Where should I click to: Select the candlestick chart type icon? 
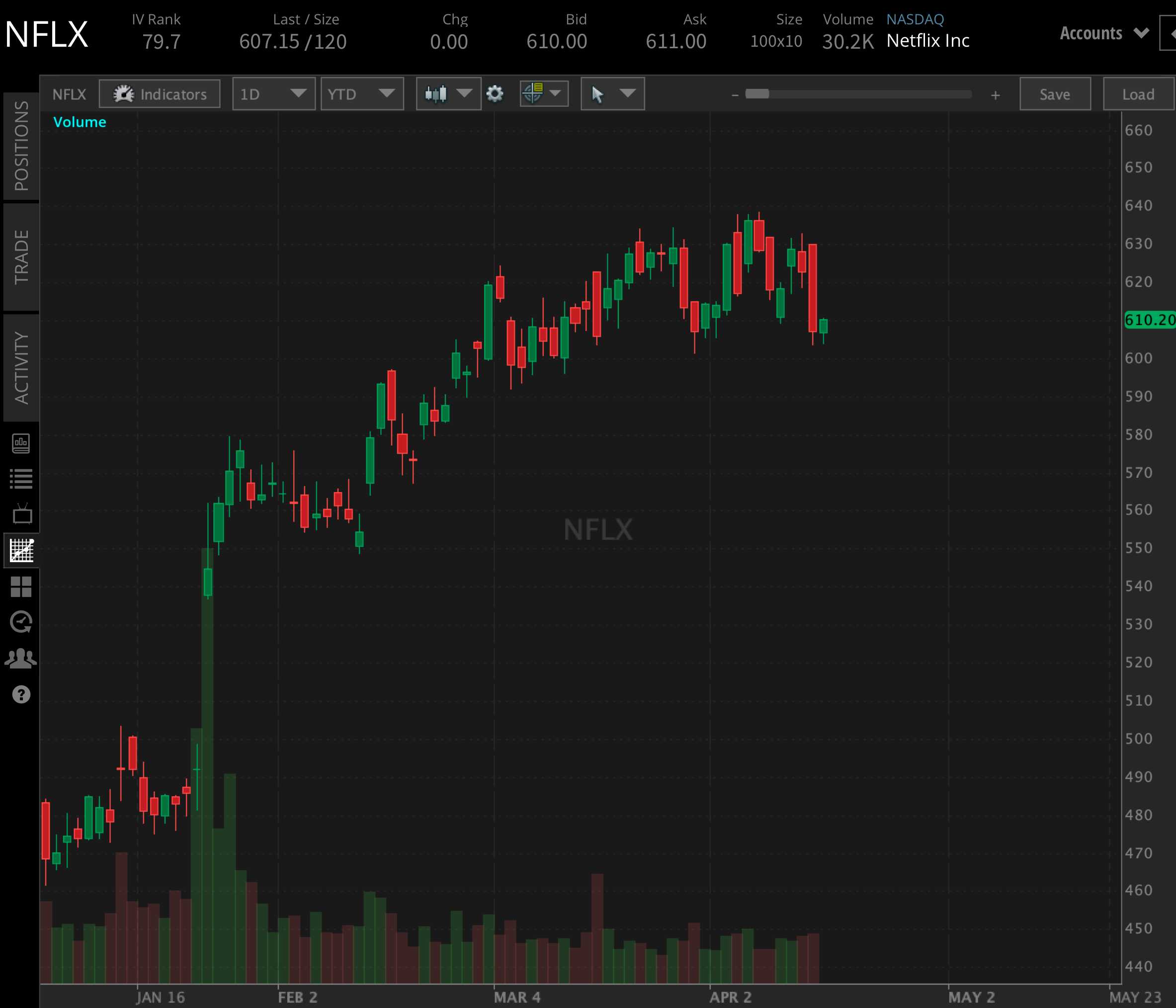click(437, 94)
